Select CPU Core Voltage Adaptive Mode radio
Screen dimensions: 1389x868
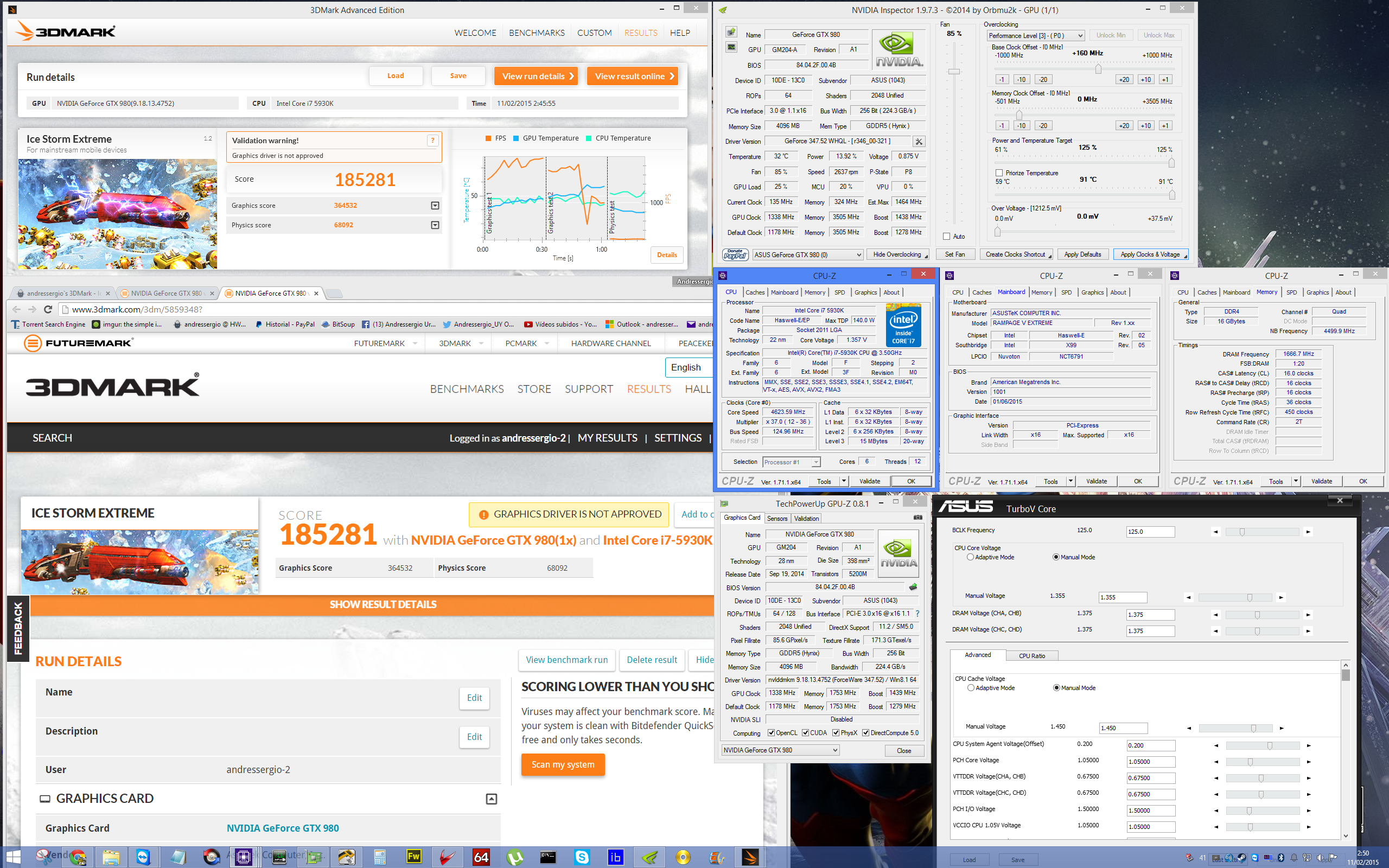[970, 557]
